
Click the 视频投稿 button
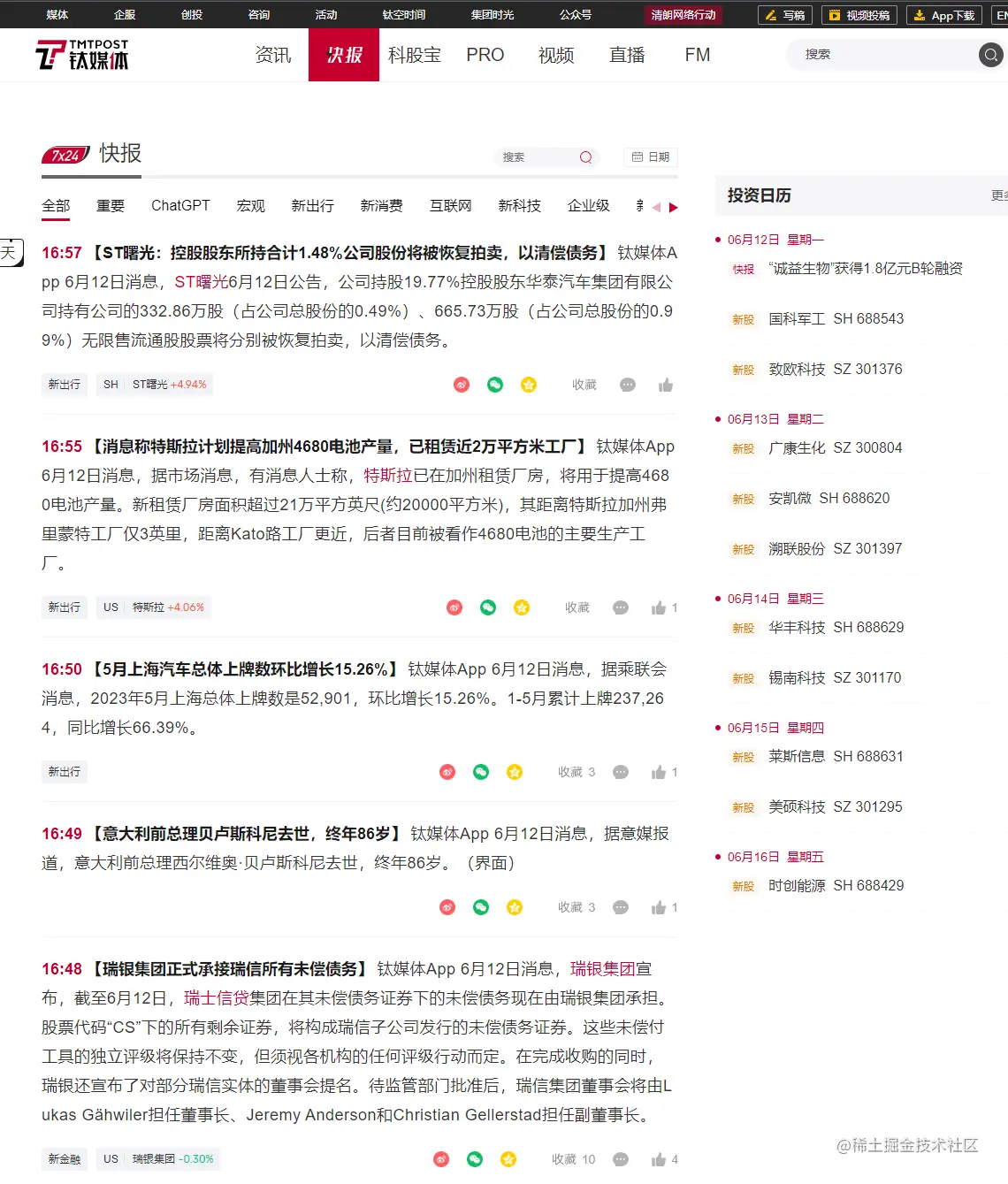pos(859,15)
